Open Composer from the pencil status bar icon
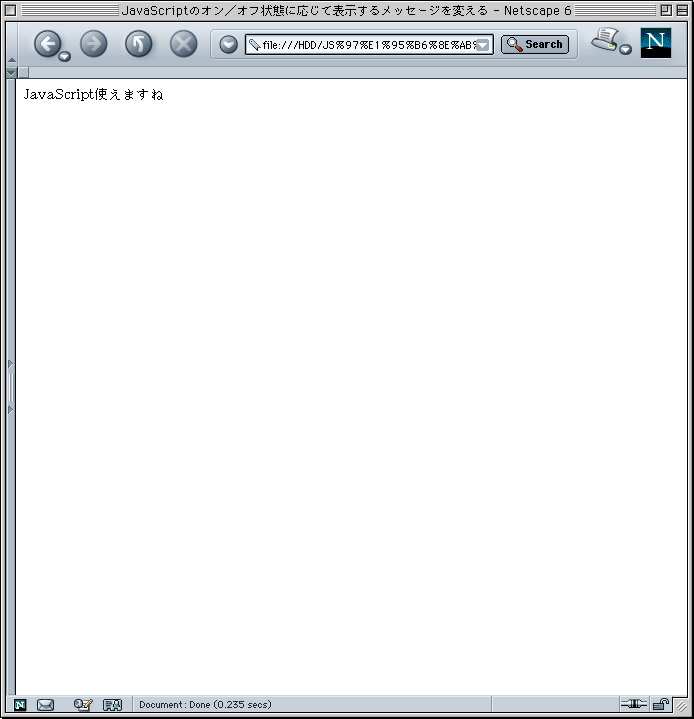This screenshot has width=694, height=719. 83,705
